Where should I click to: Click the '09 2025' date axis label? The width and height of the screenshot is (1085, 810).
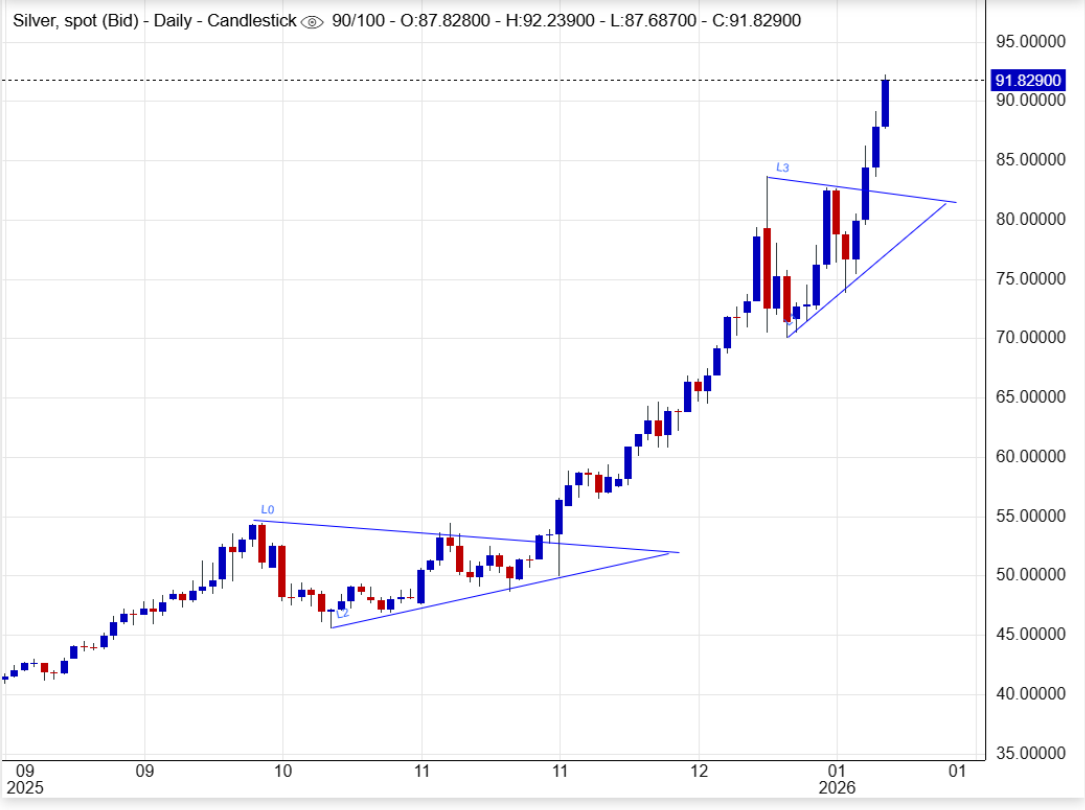(x=25, y=779)
